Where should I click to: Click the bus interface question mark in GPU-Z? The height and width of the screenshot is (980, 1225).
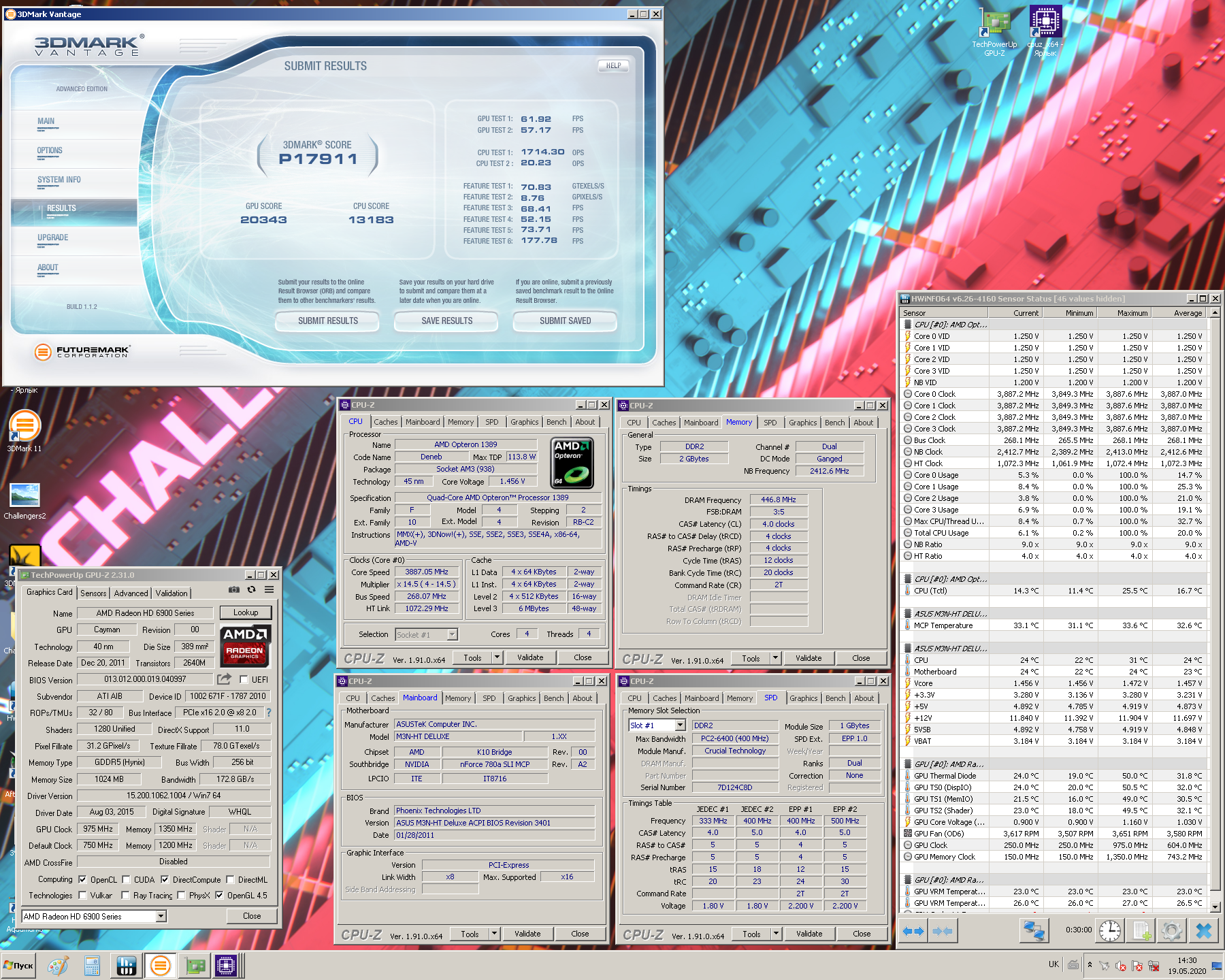(x=269, y=713)
